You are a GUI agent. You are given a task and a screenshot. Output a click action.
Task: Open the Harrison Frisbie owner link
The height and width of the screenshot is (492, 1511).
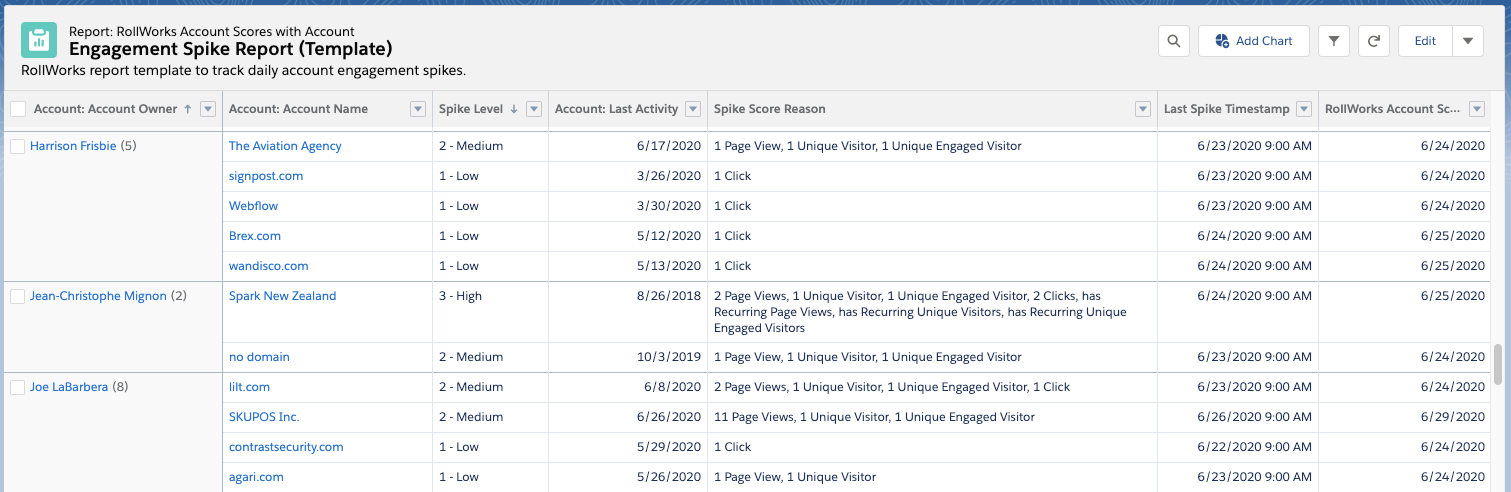coord(73,146)
